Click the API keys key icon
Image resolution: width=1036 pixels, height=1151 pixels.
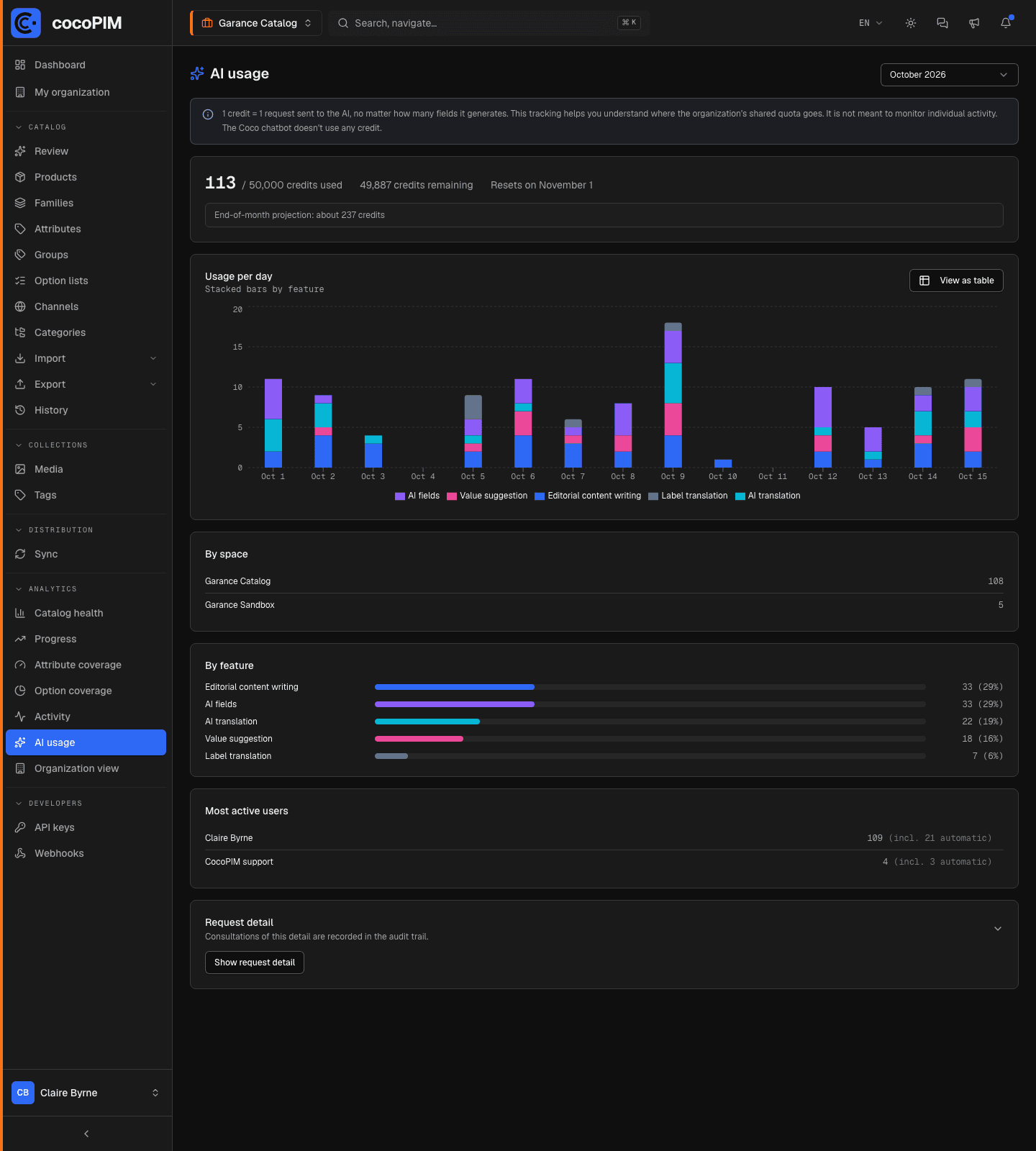pyautogui.click(x=20, y=827)
